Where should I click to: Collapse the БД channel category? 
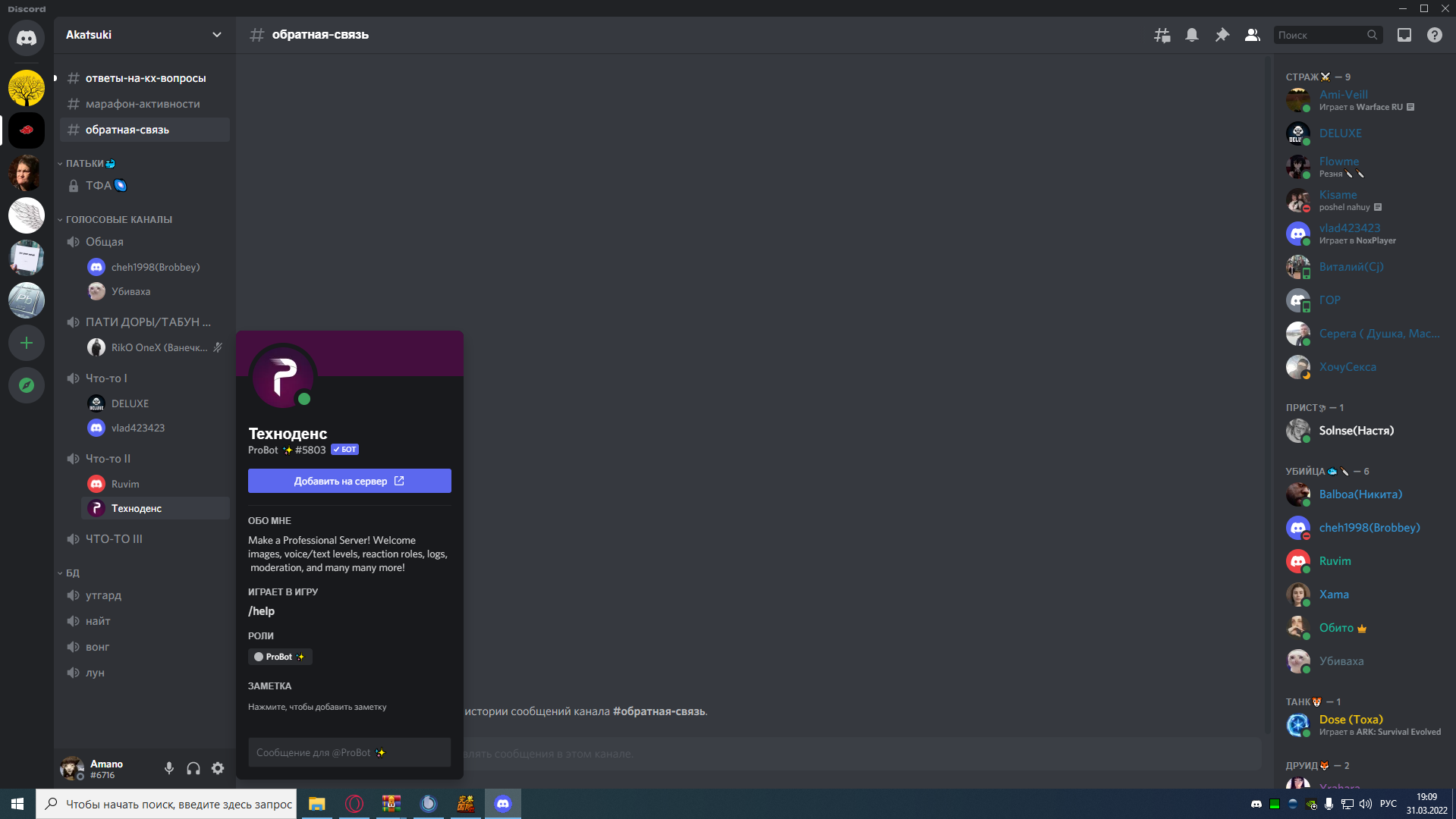coord(72,573)
